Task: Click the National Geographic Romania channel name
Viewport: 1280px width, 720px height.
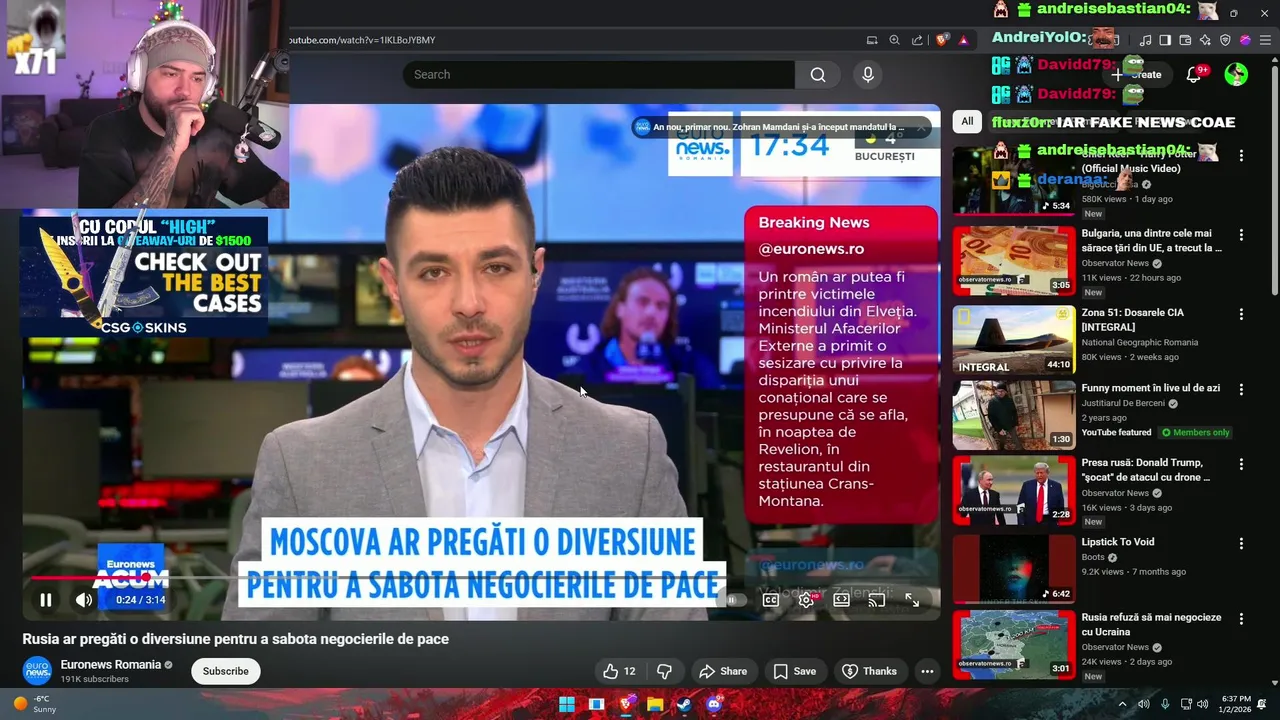Action: (x=1139, y=342)
